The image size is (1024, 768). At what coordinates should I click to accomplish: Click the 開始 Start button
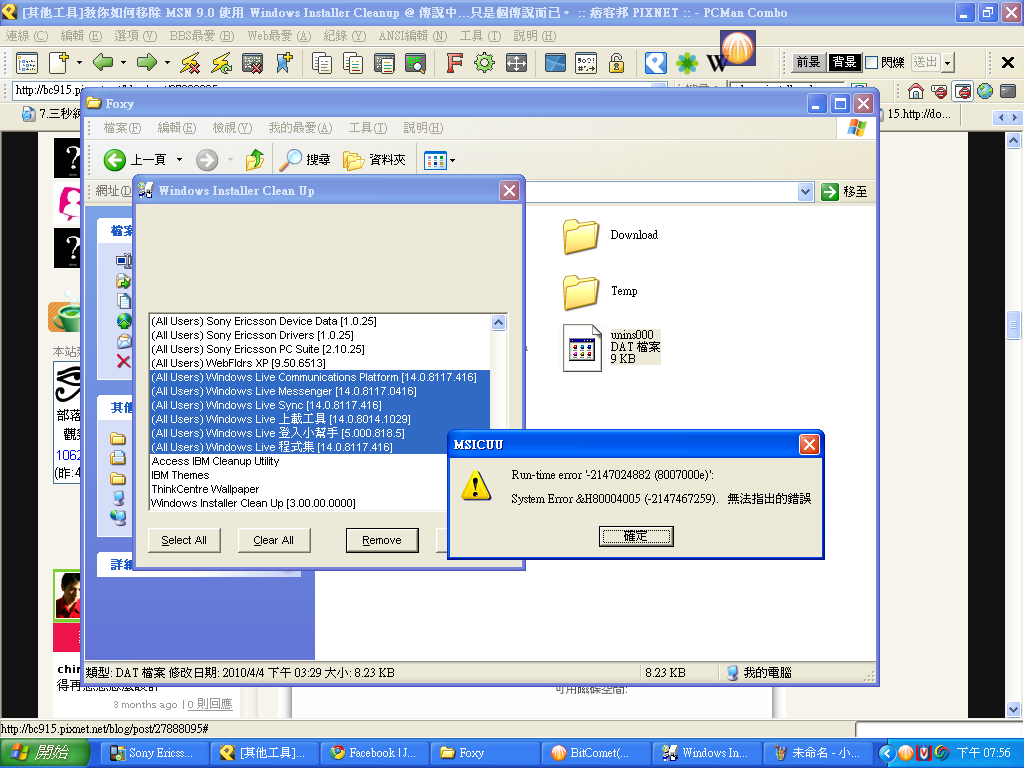click(44, 753)
